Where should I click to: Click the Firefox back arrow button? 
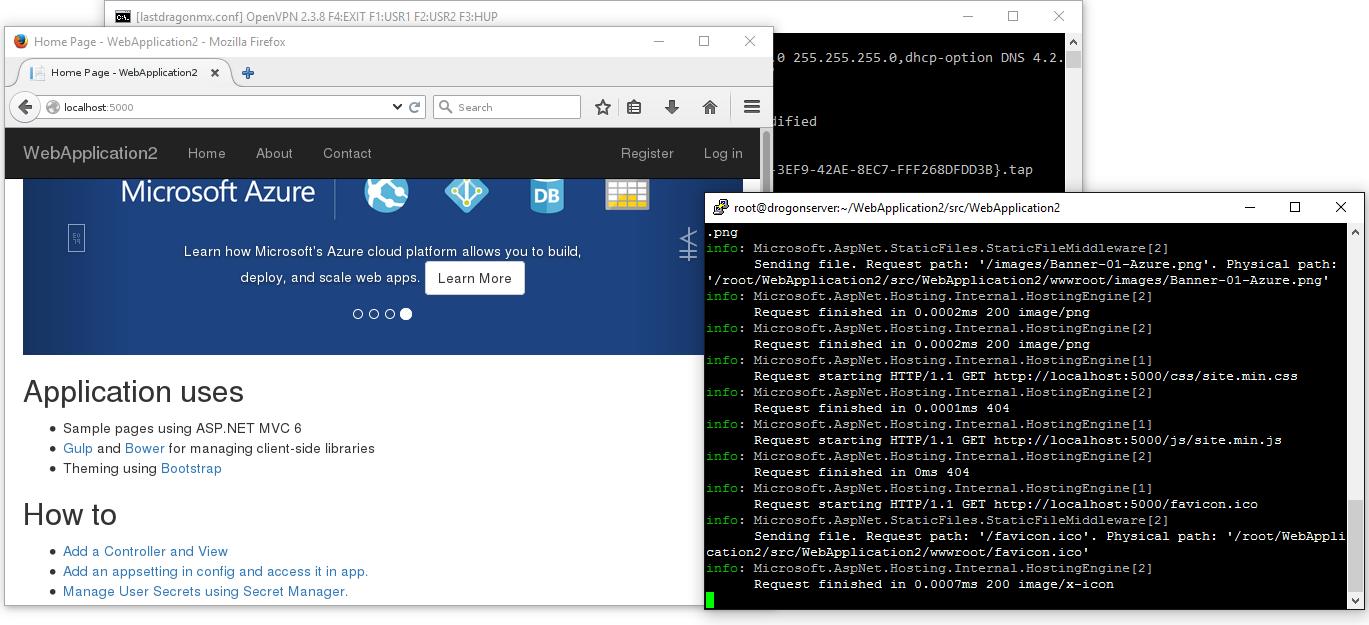click(x=25, y=107)
